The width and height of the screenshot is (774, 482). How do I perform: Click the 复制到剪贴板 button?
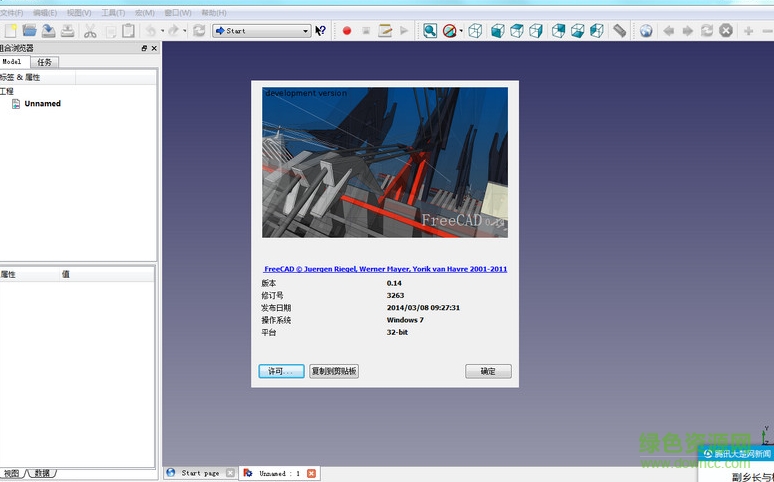tap(333, 371)
